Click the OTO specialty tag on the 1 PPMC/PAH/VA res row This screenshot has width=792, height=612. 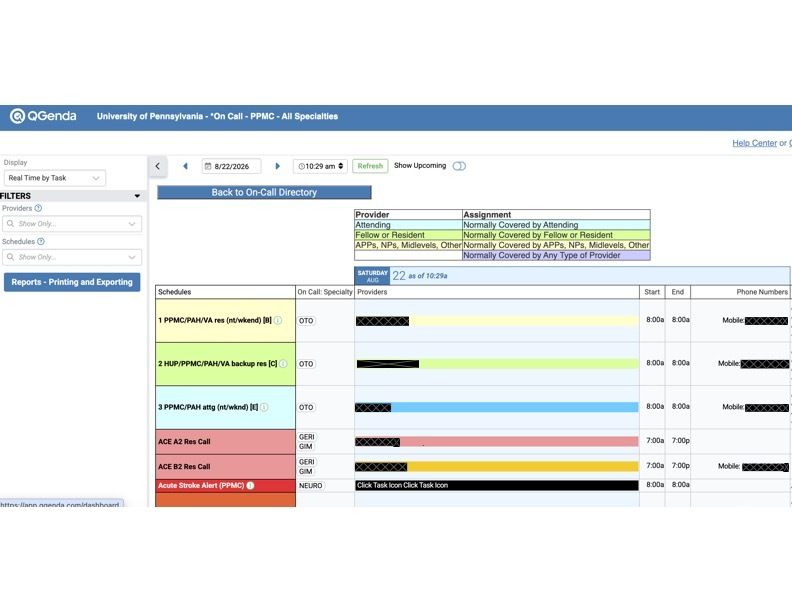[x=306, y=321]
